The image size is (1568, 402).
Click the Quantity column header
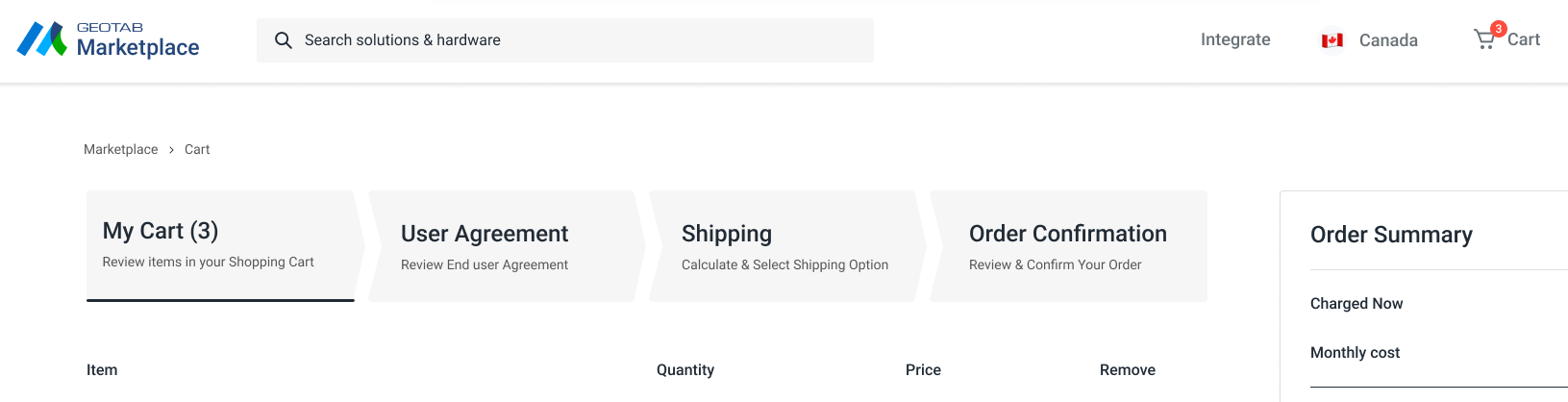(685, 370)
